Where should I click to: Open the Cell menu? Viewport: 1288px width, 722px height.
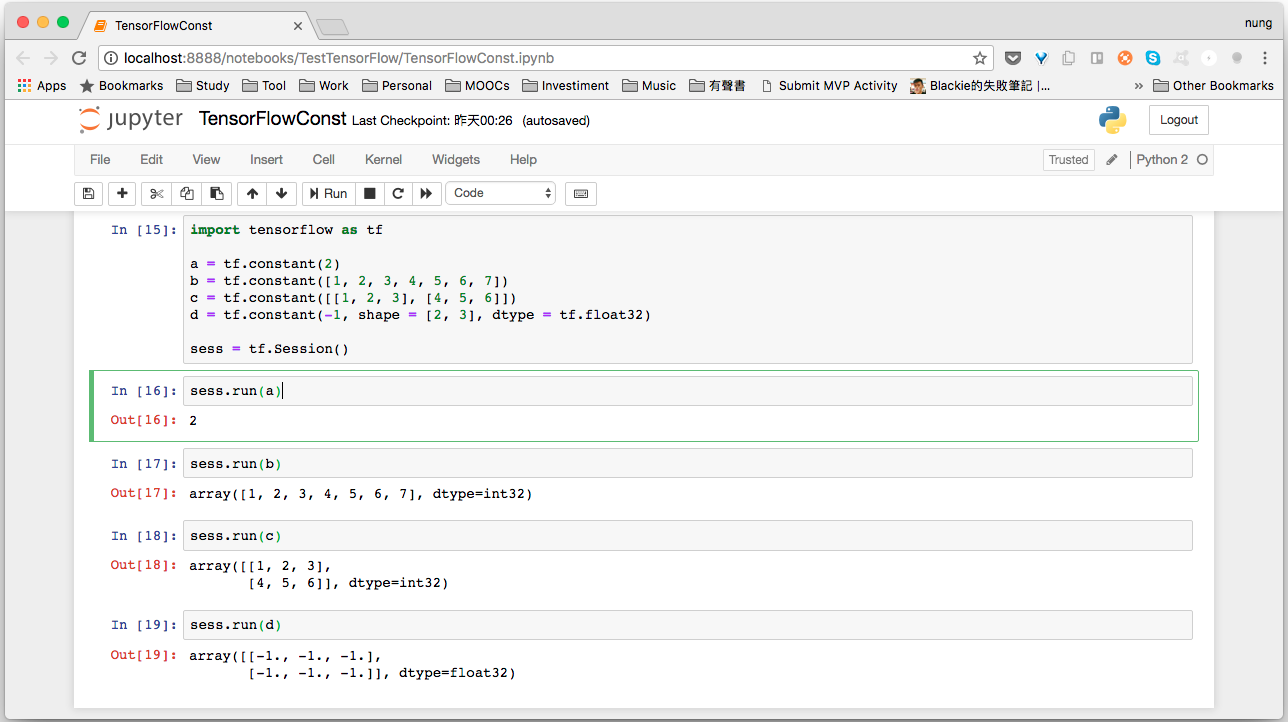click(x=324, y=160)
